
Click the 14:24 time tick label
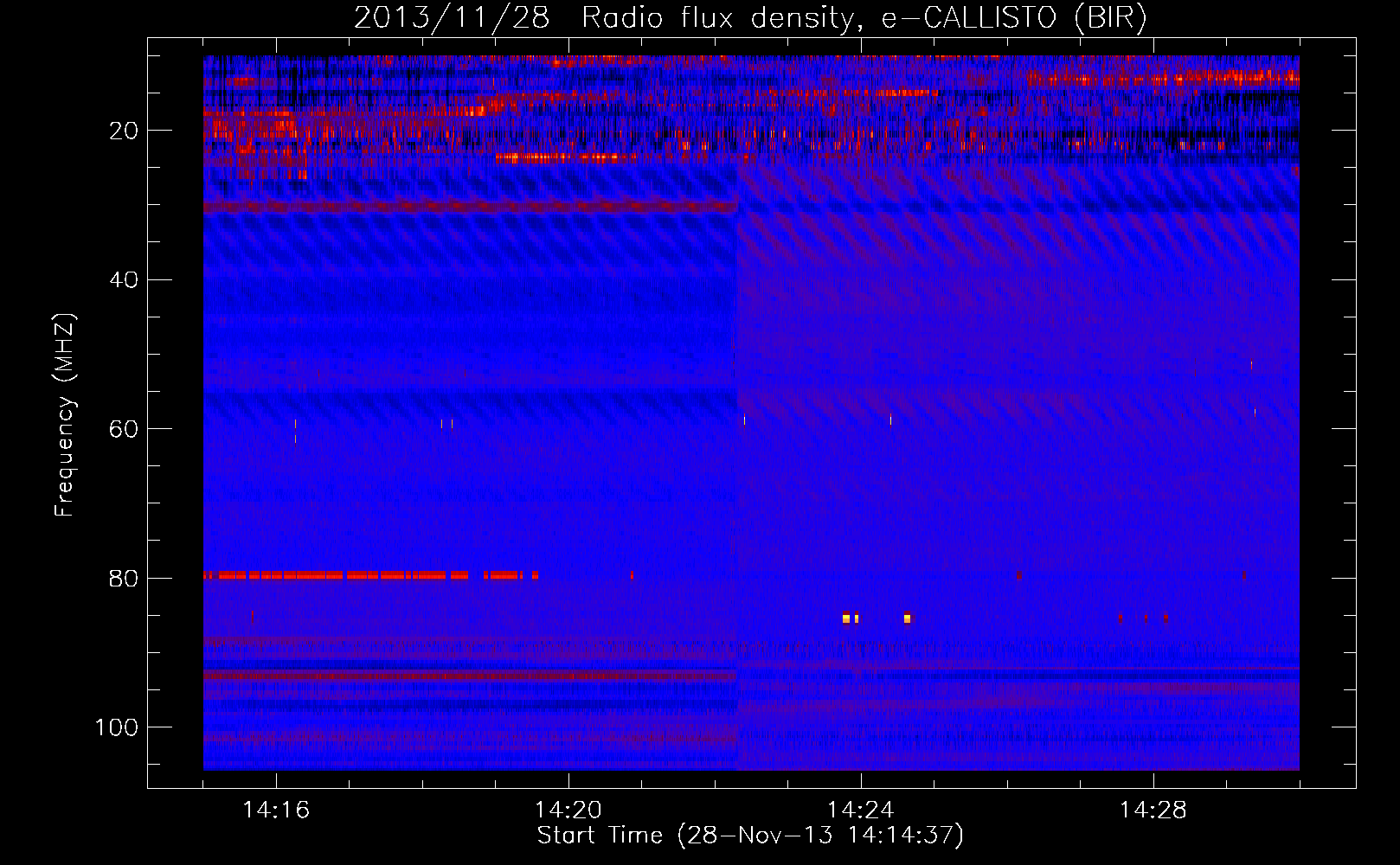[861, 811]
